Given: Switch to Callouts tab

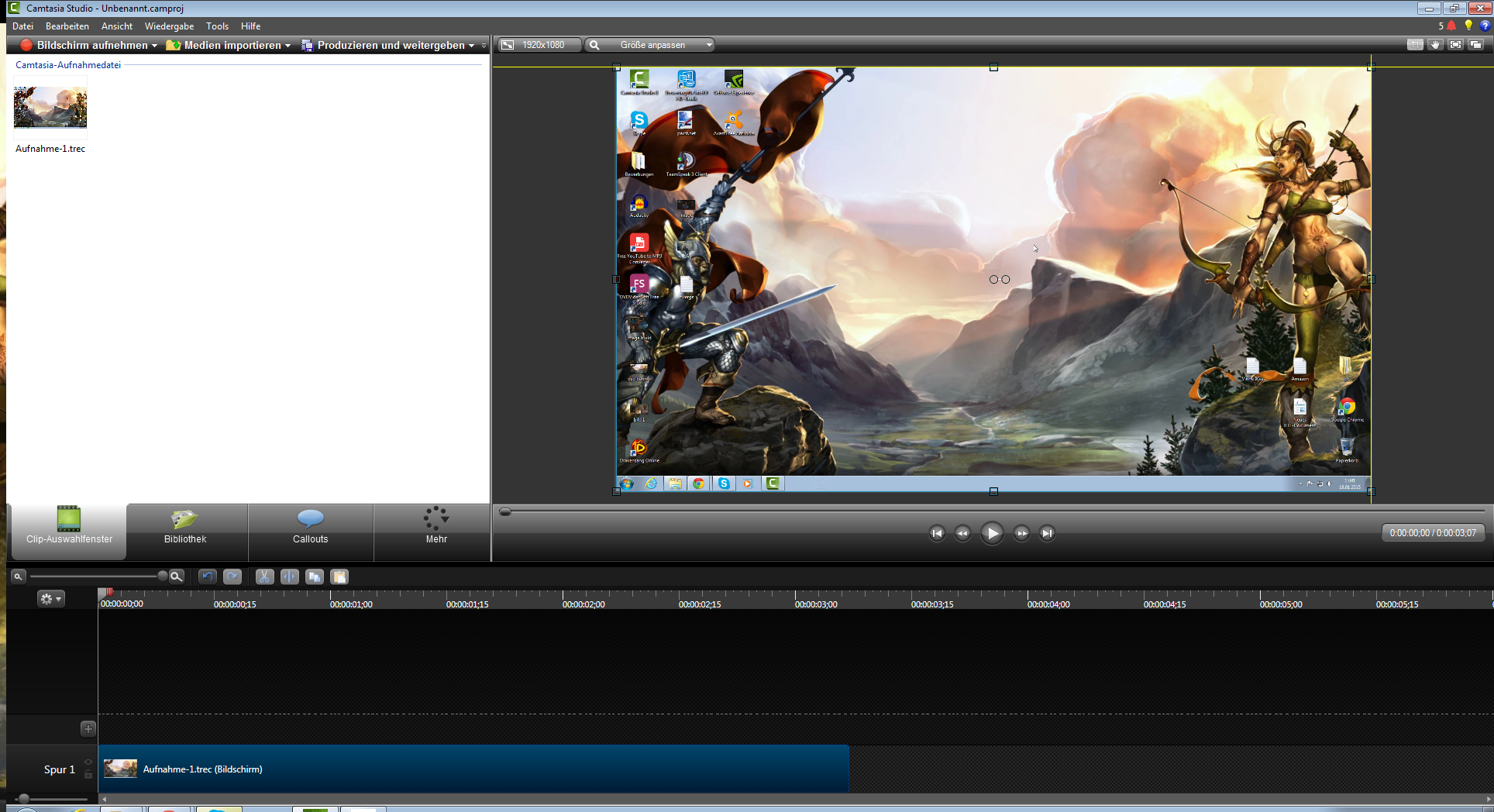Looking at the screenshot, I should click(311, 532).
